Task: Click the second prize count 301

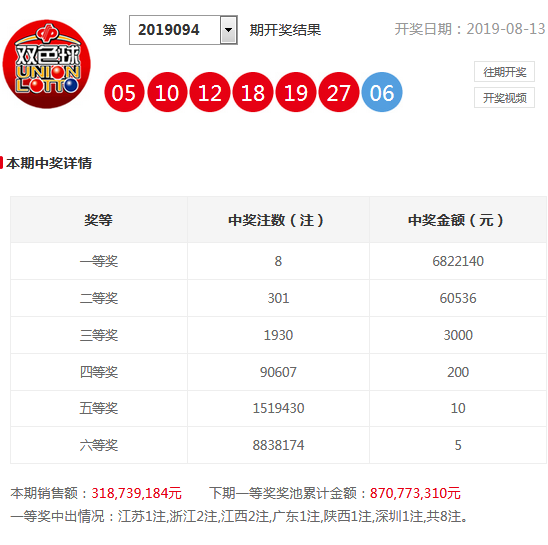Action: (x=278, y=299)
